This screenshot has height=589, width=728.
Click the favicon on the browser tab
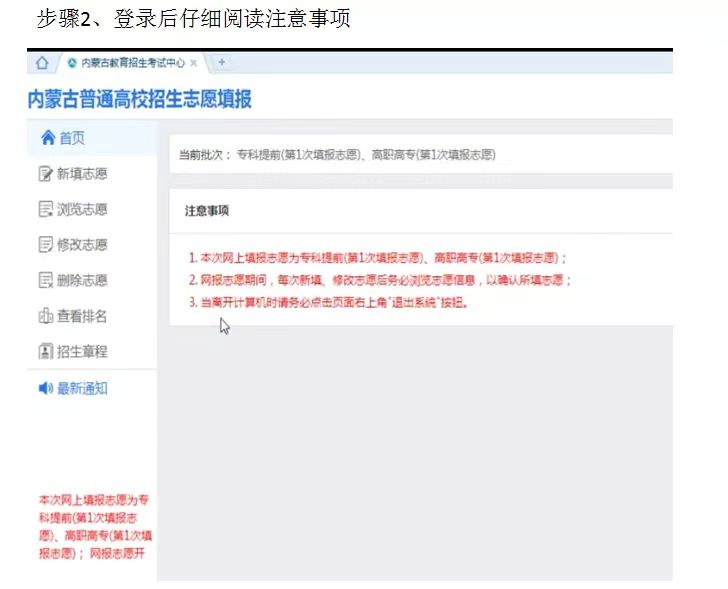point(71,63)
